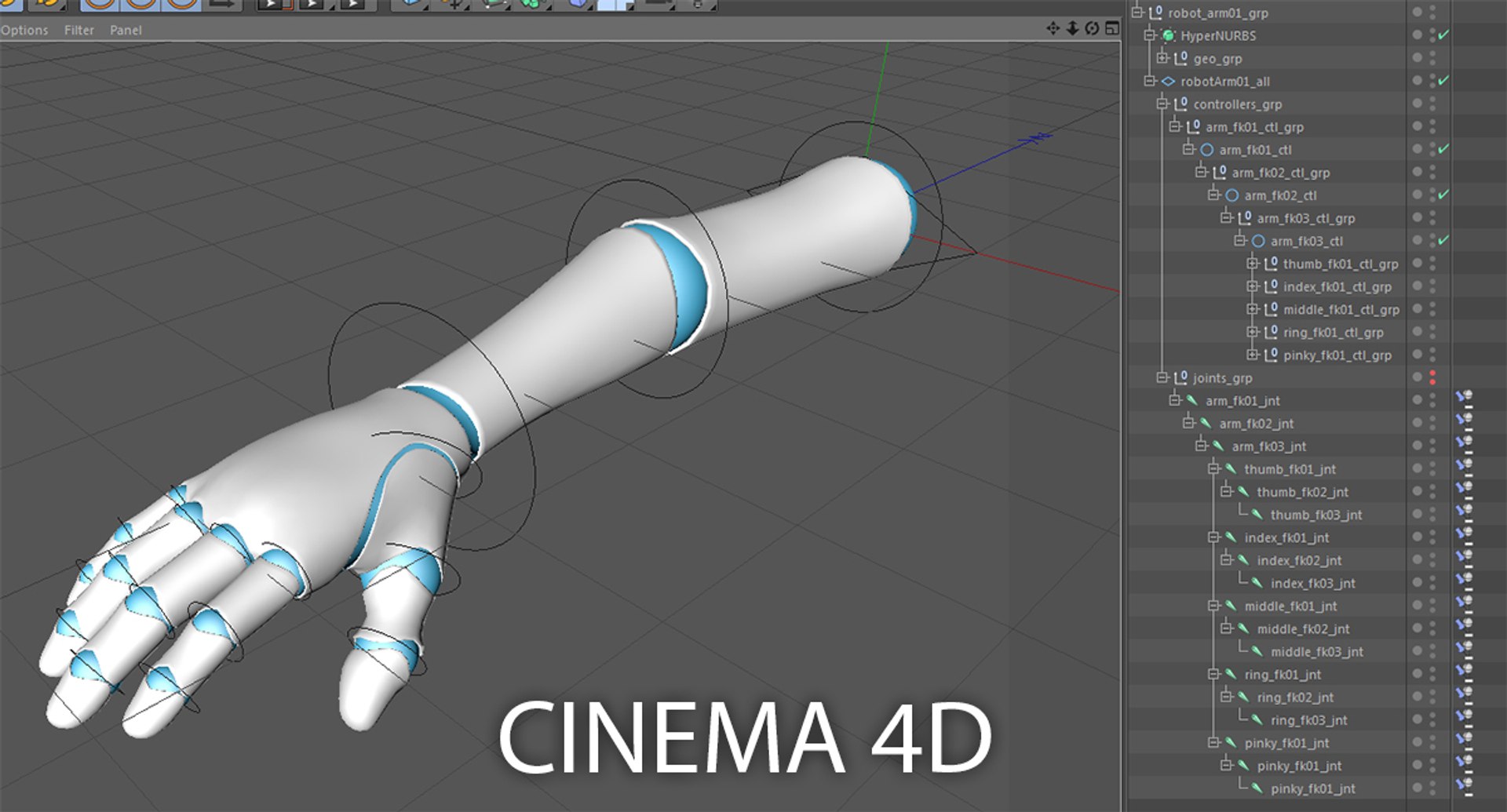The height and width of the screenshot is (812, 1507).
Task: Toggle the arm_fk03_ctl enable checkmark
Action: pyautogui.click(x=1443, y=241)
